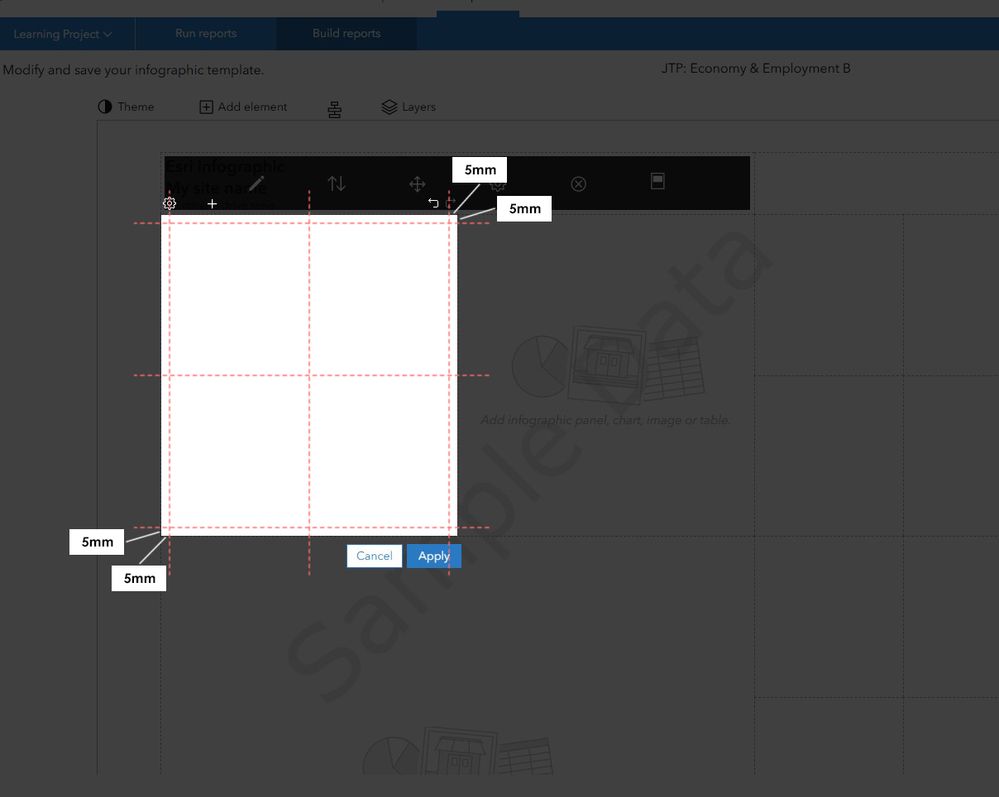Cancel the panel edit
This screenshot has width=999, height=797.
coord(374,555)
